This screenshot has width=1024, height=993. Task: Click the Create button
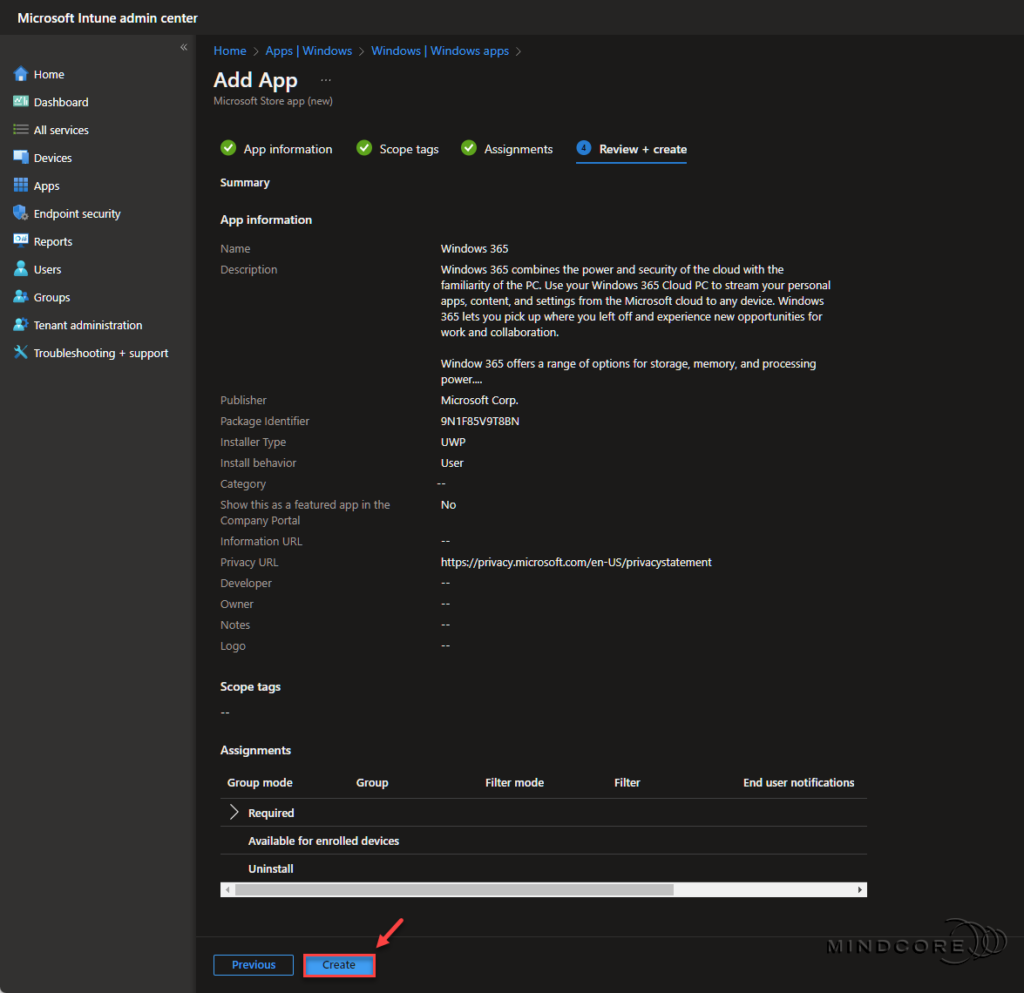pos(338,964)
